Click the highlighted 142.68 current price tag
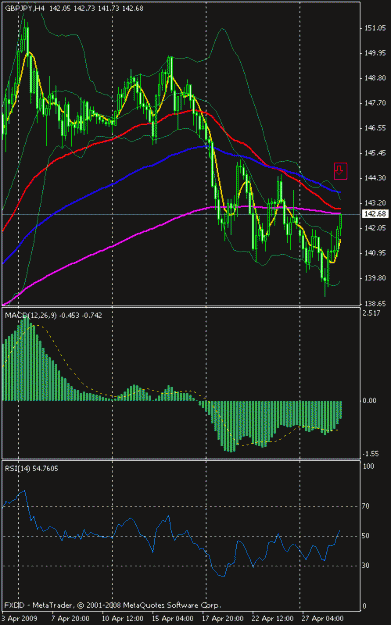The image size is (391, 625). pos(375,214)
